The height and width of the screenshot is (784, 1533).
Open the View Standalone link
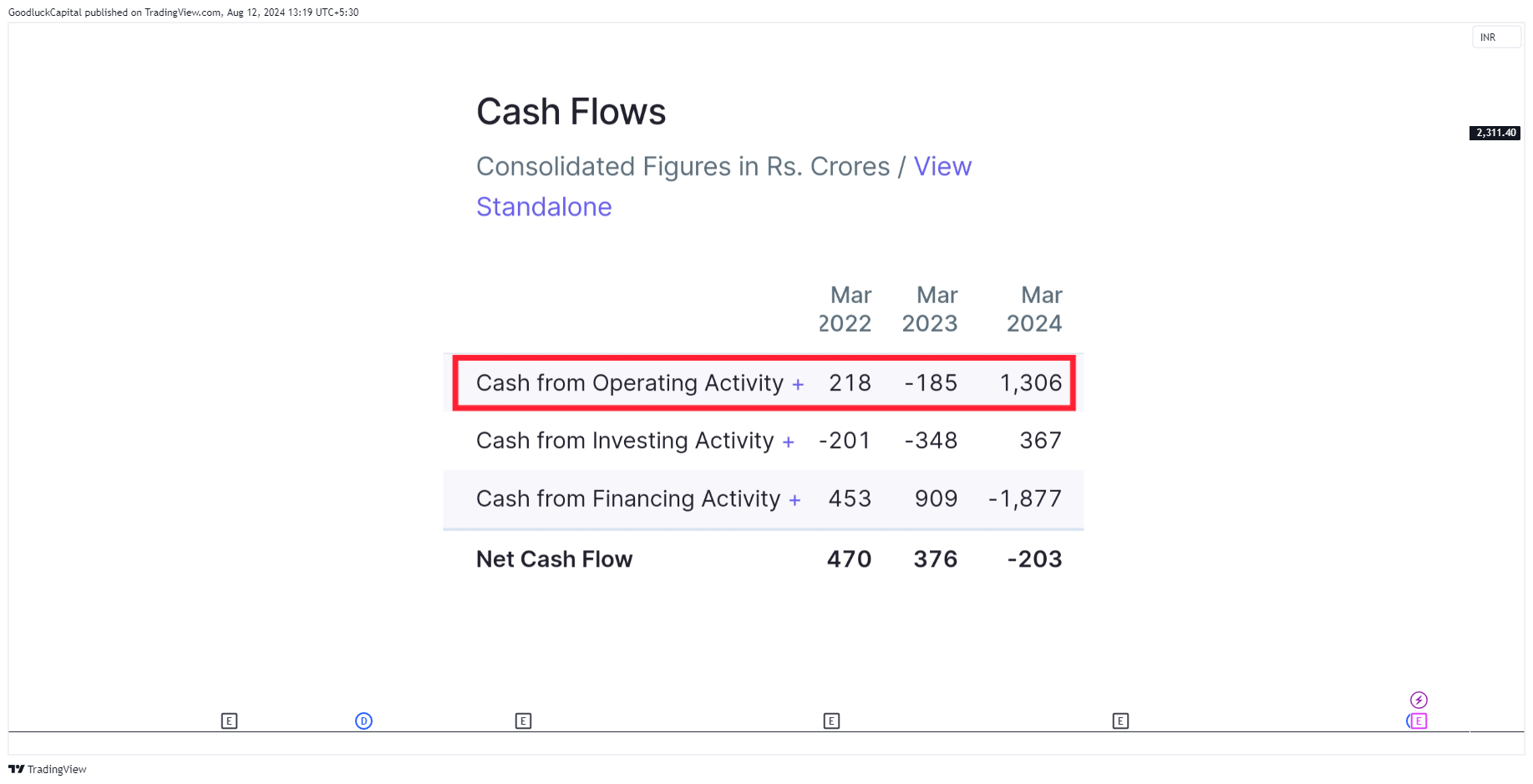tap(723, 186)
